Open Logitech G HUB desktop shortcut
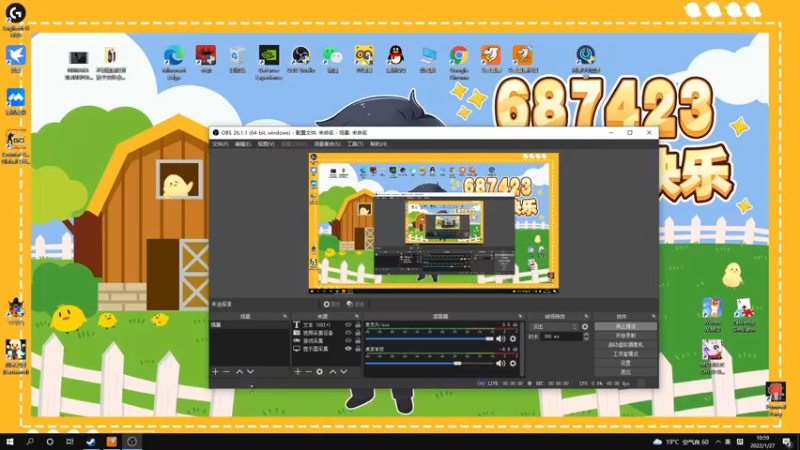 point(16,19)
